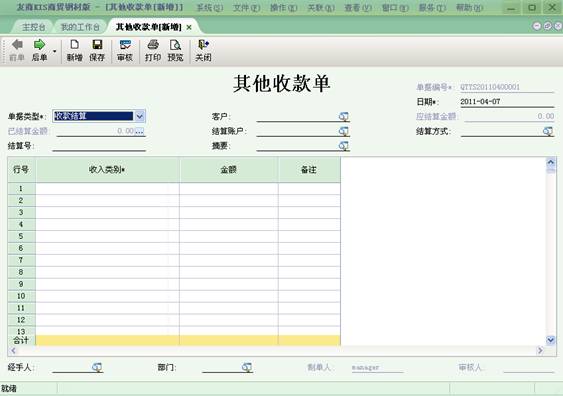This screenshot has width=563, height=396.
Task: Click the 合计 total row label
Action: (x=21, y=340)
